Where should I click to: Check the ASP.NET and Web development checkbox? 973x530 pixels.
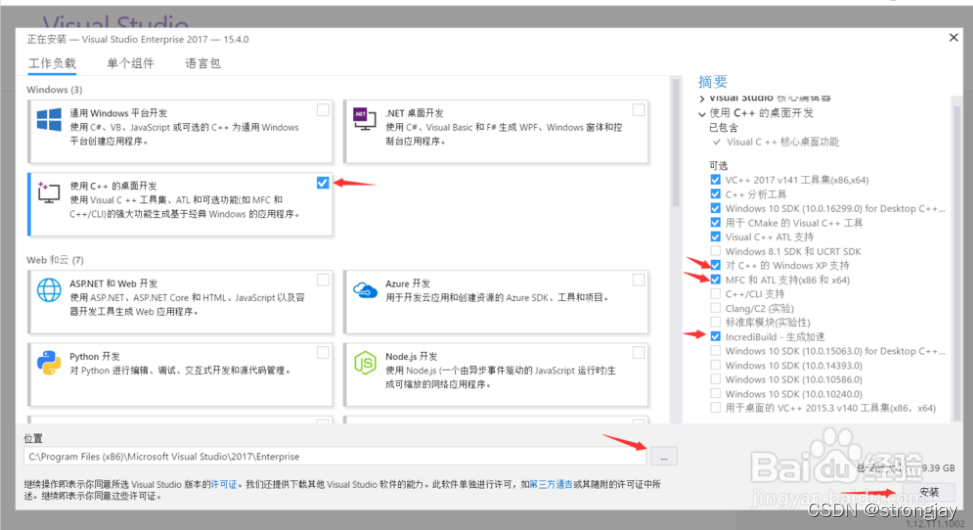(323, 281)
